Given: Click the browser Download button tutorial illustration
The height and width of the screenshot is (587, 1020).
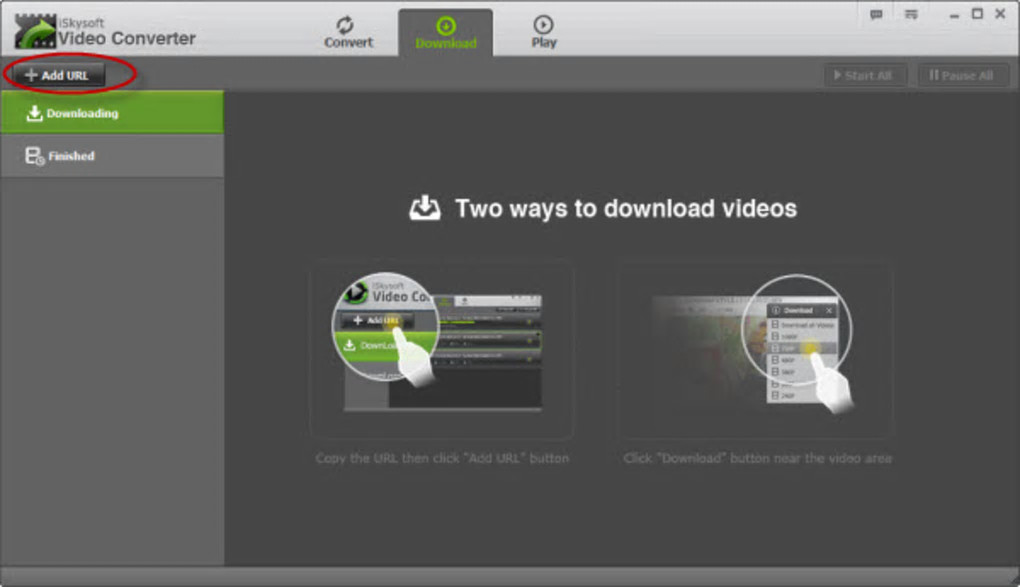Looking at the screenshot, I should [x=755, y=348].
